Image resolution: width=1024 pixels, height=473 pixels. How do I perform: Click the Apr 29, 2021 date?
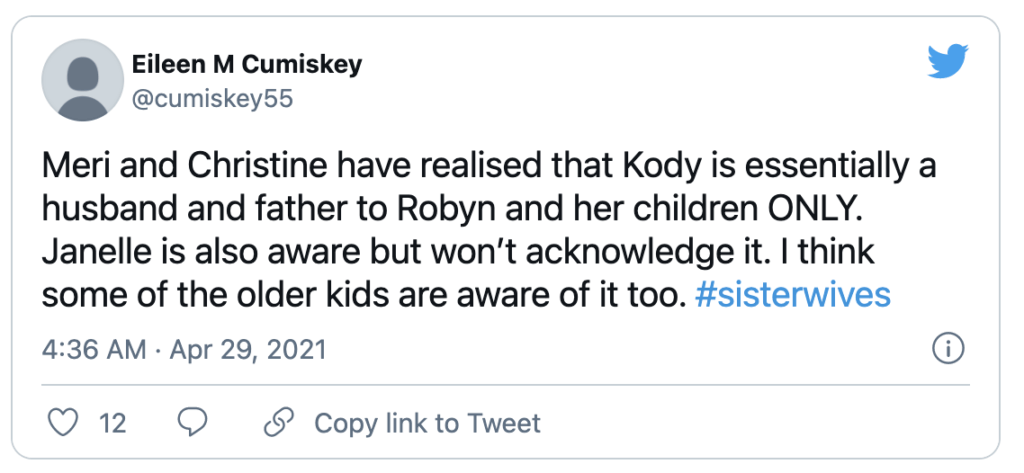tap(248, 350)
